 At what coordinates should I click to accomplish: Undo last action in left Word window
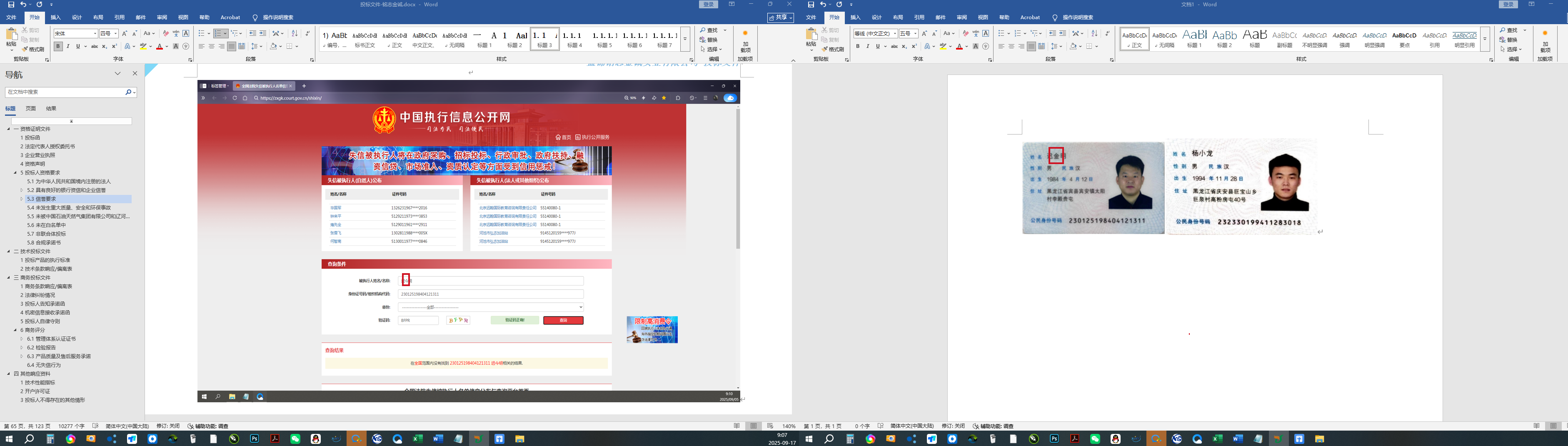pyautogui.click(x=23, y=4)
